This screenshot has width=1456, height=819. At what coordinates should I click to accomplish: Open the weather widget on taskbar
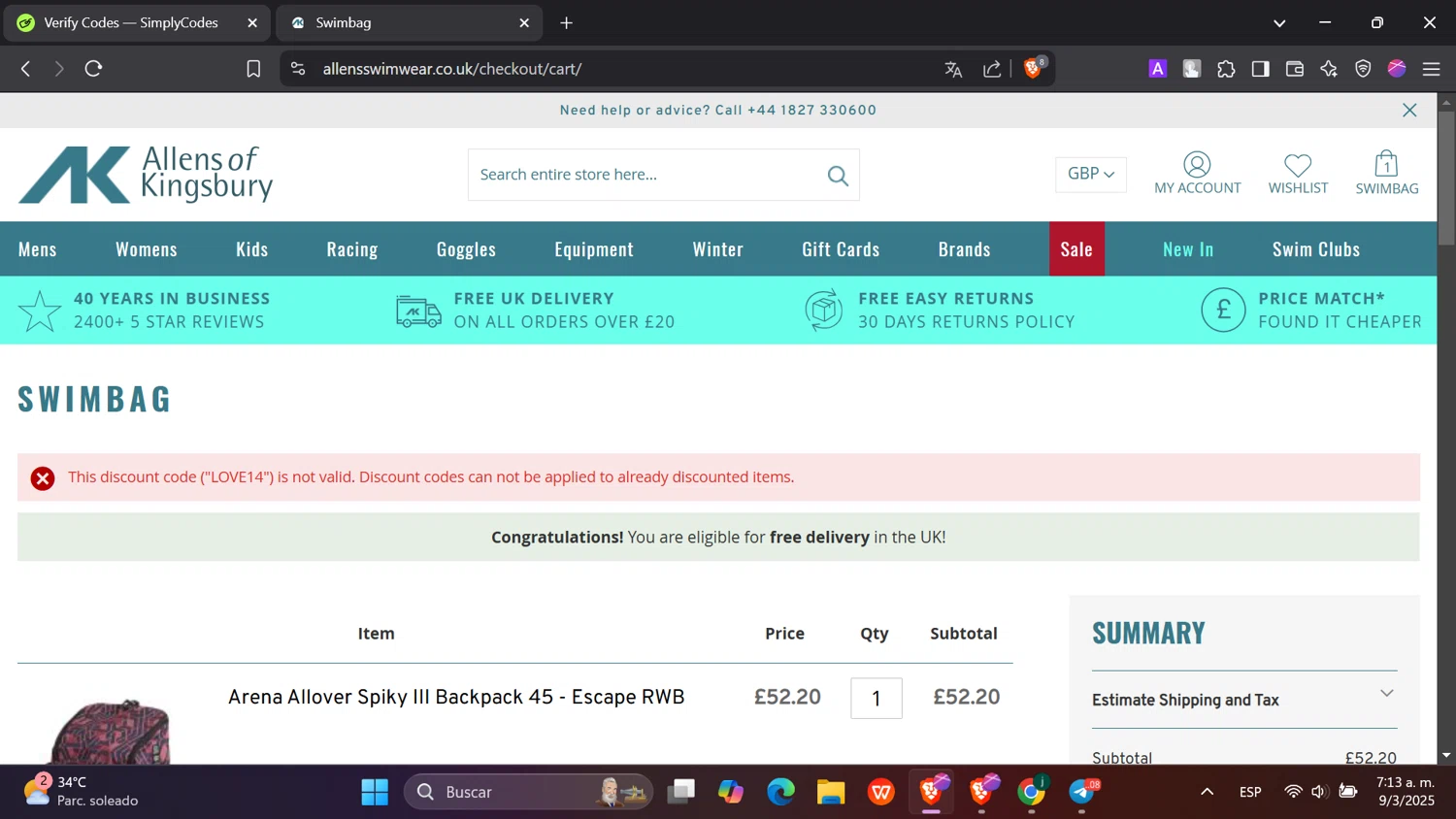tap(82, 791)
